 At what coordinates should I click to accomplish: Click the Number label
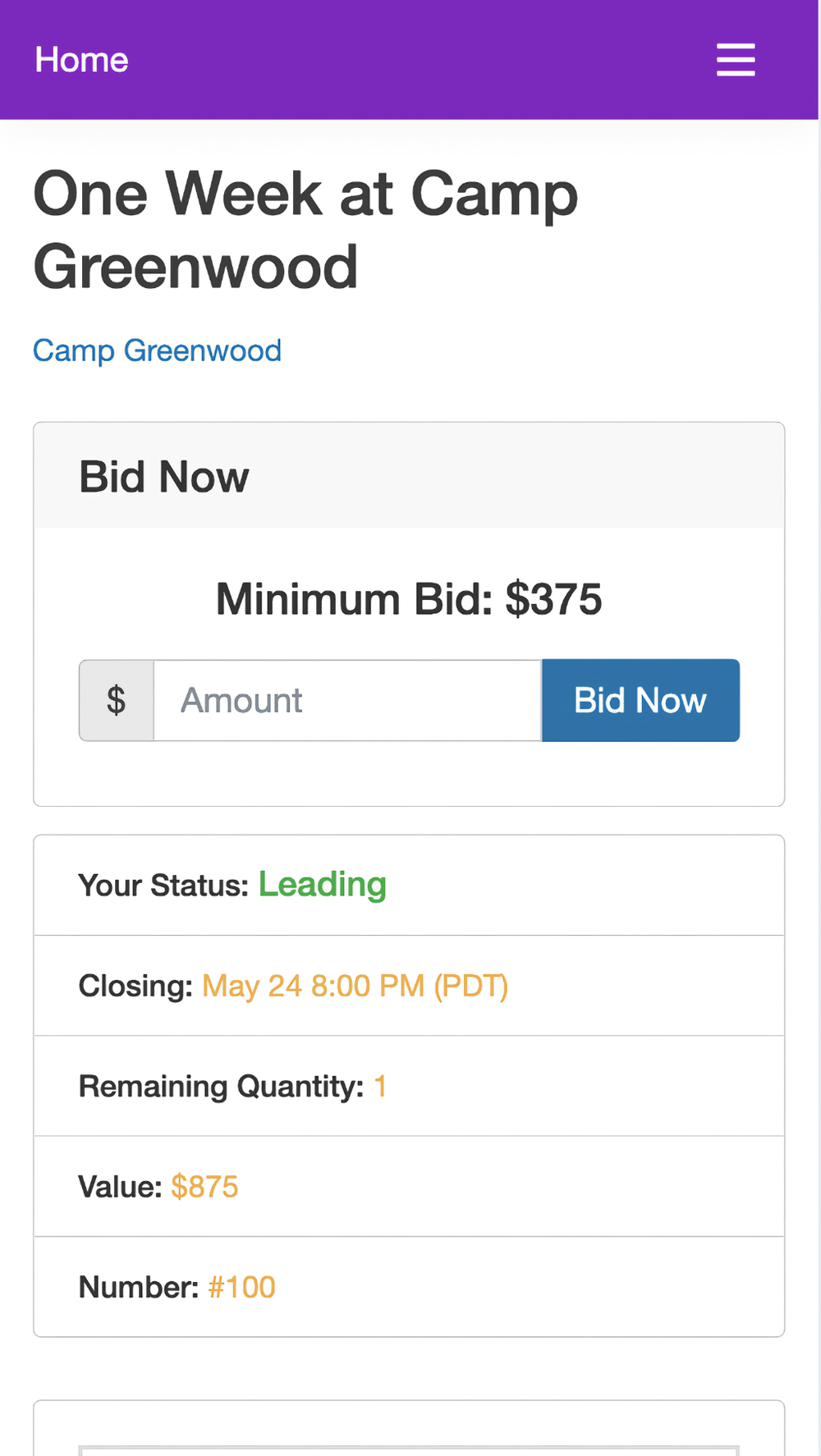[139, 1287]
